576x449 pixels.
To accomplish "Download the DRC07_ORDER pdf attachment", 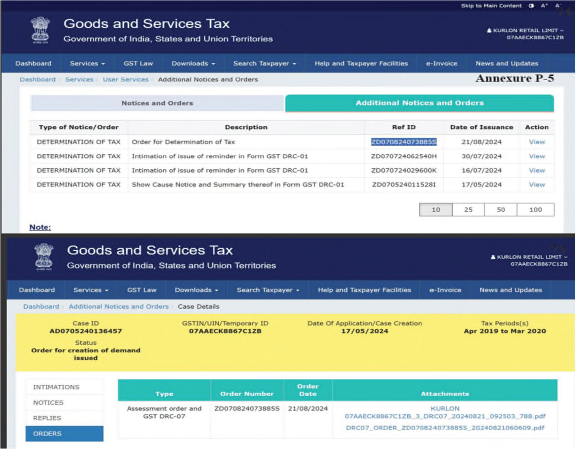I will [x=445, y=428].
